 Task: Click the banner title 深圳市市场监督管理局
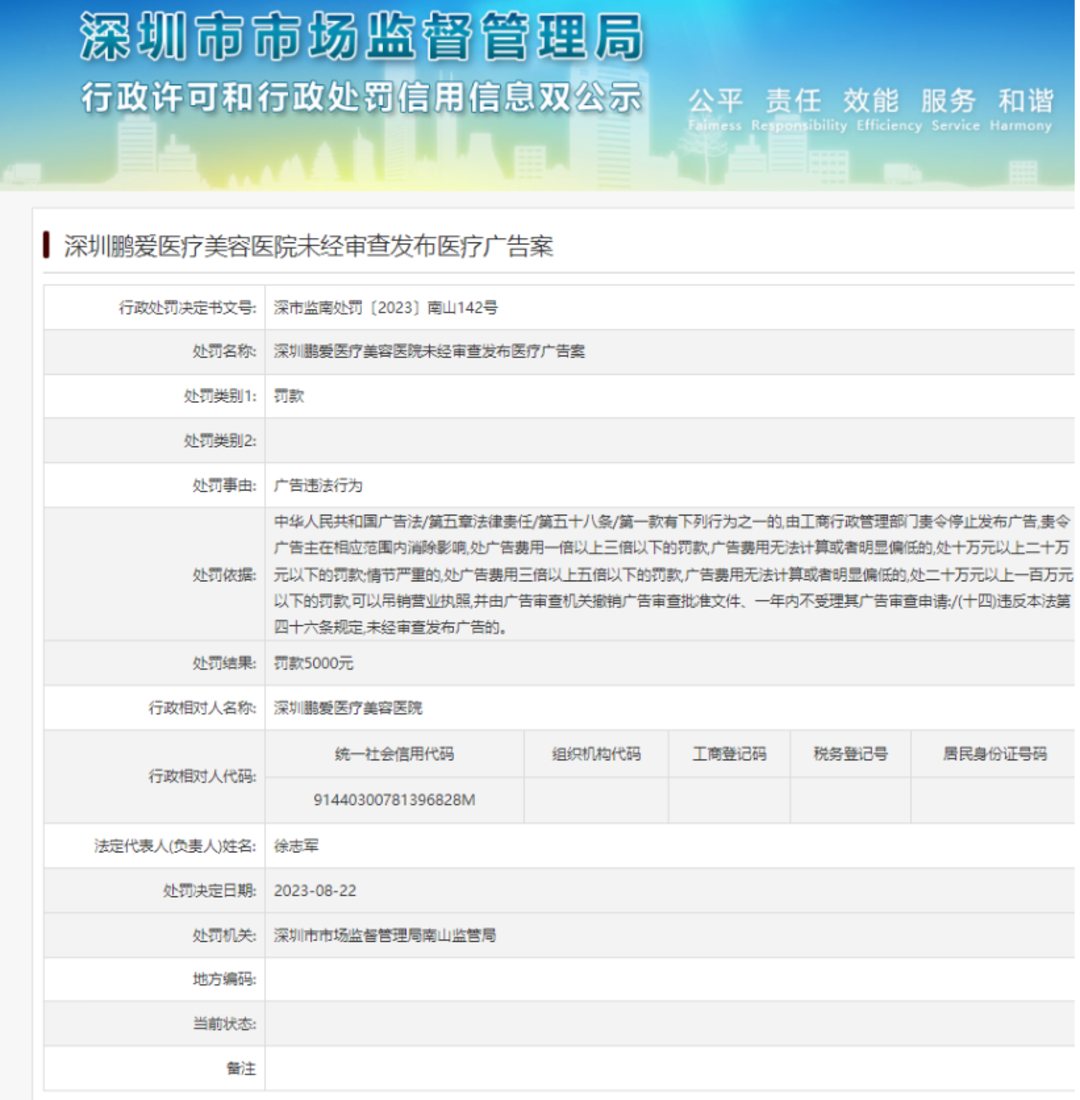[361, 37]
